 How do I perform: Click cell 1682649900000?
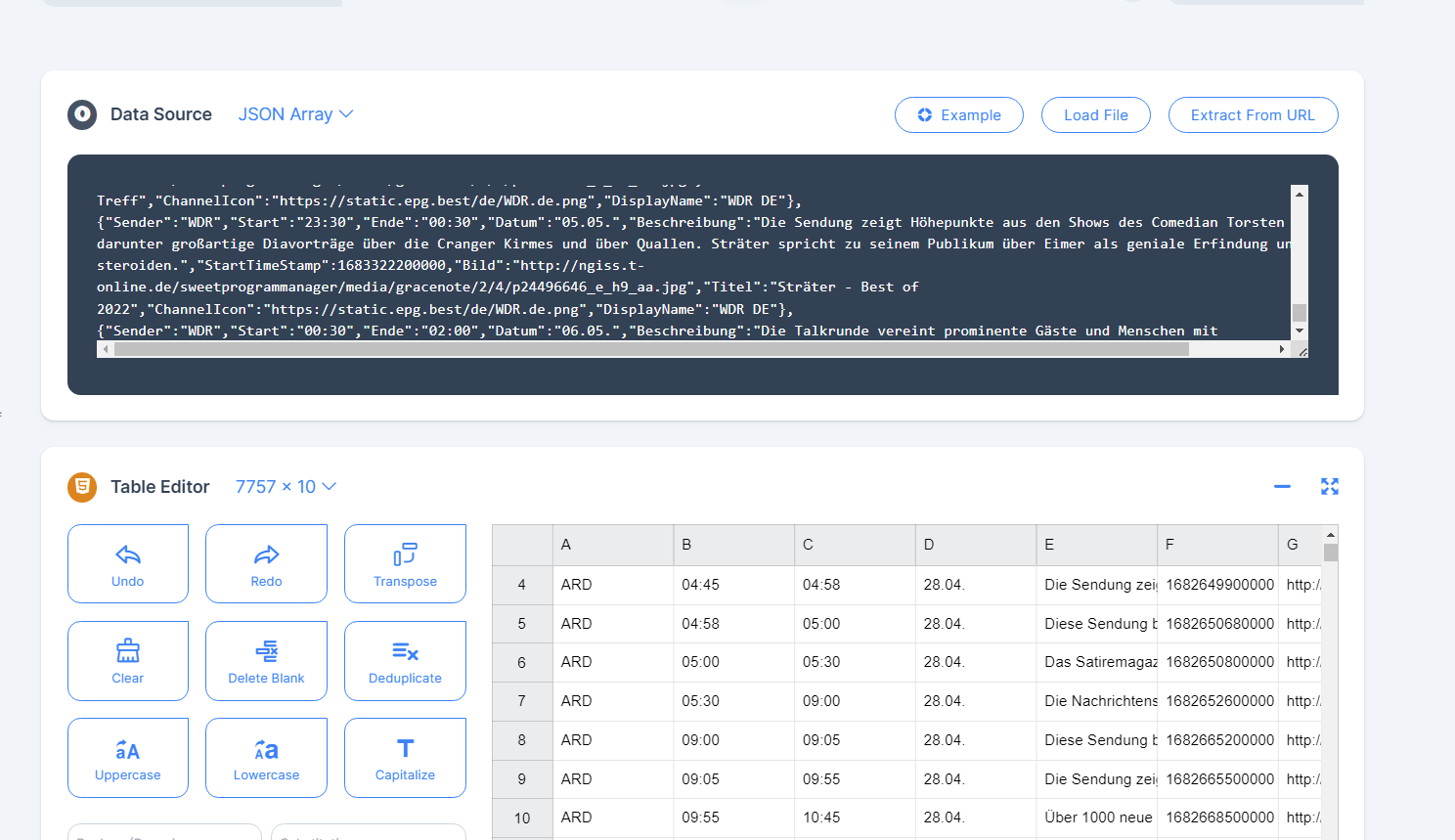click(x=1217, y=585)
